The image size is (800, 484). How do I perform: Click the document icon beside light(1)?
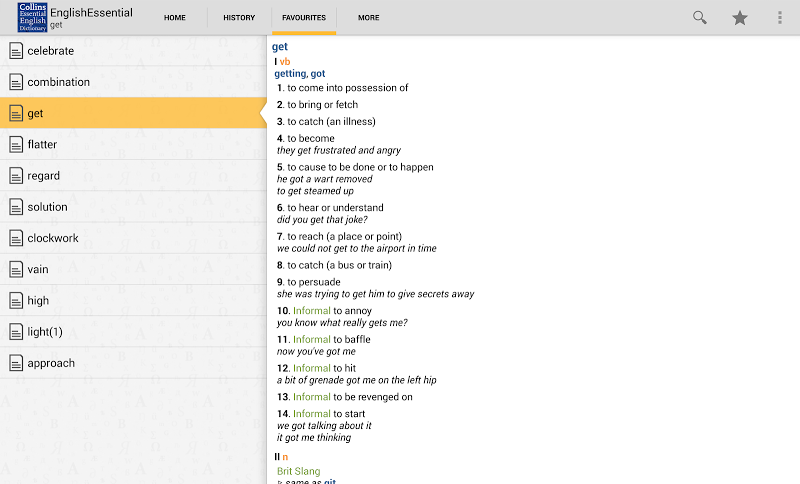(16, 332)
